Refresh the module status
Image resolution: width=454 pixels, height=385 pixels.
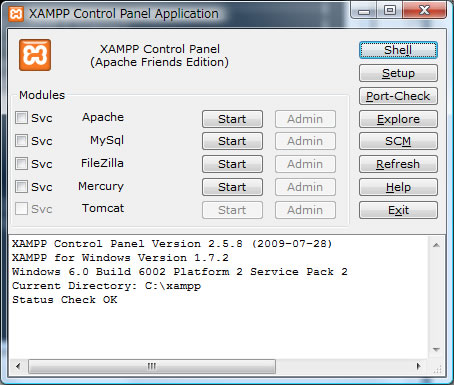(x=398, y=164)
